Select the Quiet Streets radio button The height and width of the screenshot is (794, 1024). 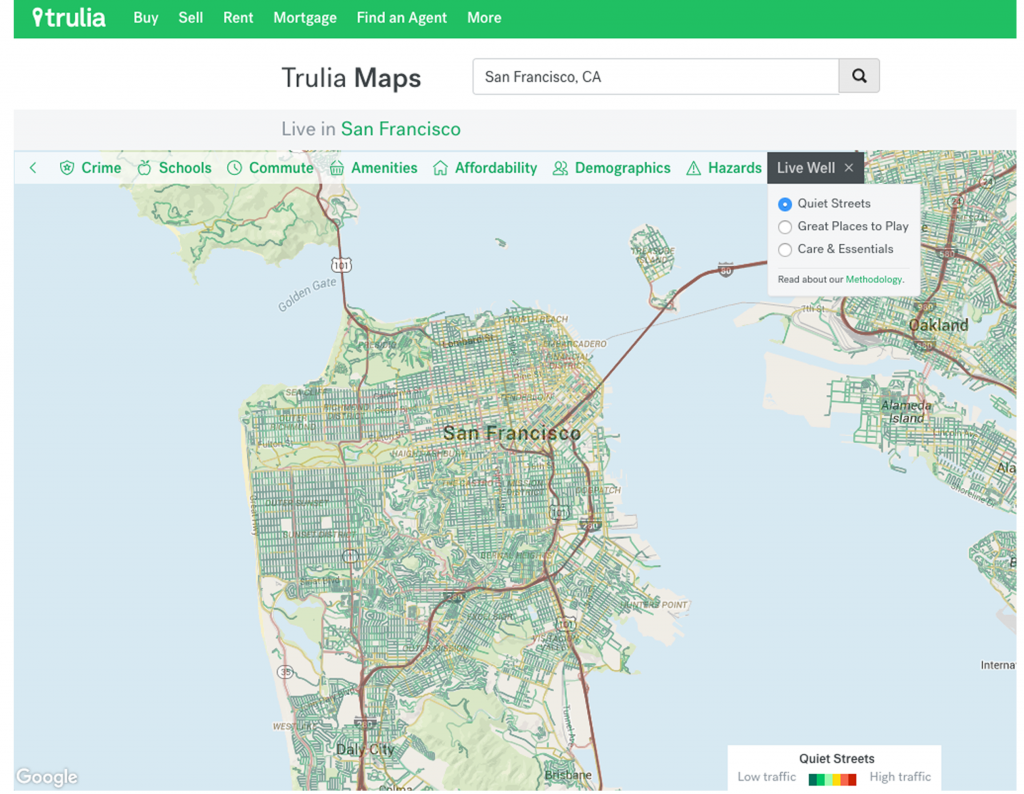(785, 204)
